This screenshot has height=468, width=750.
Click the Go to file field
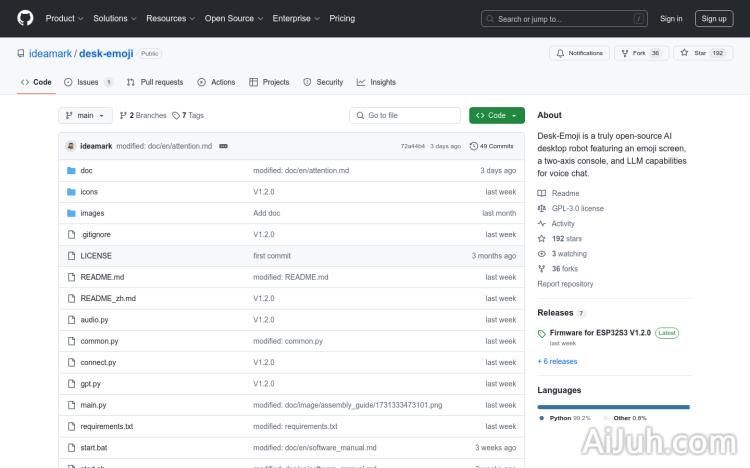(405, 115)
